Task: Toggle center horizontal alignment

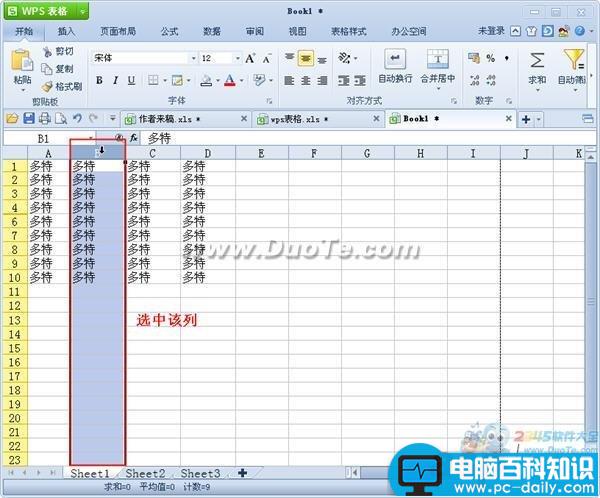Action: click(306, 80)
